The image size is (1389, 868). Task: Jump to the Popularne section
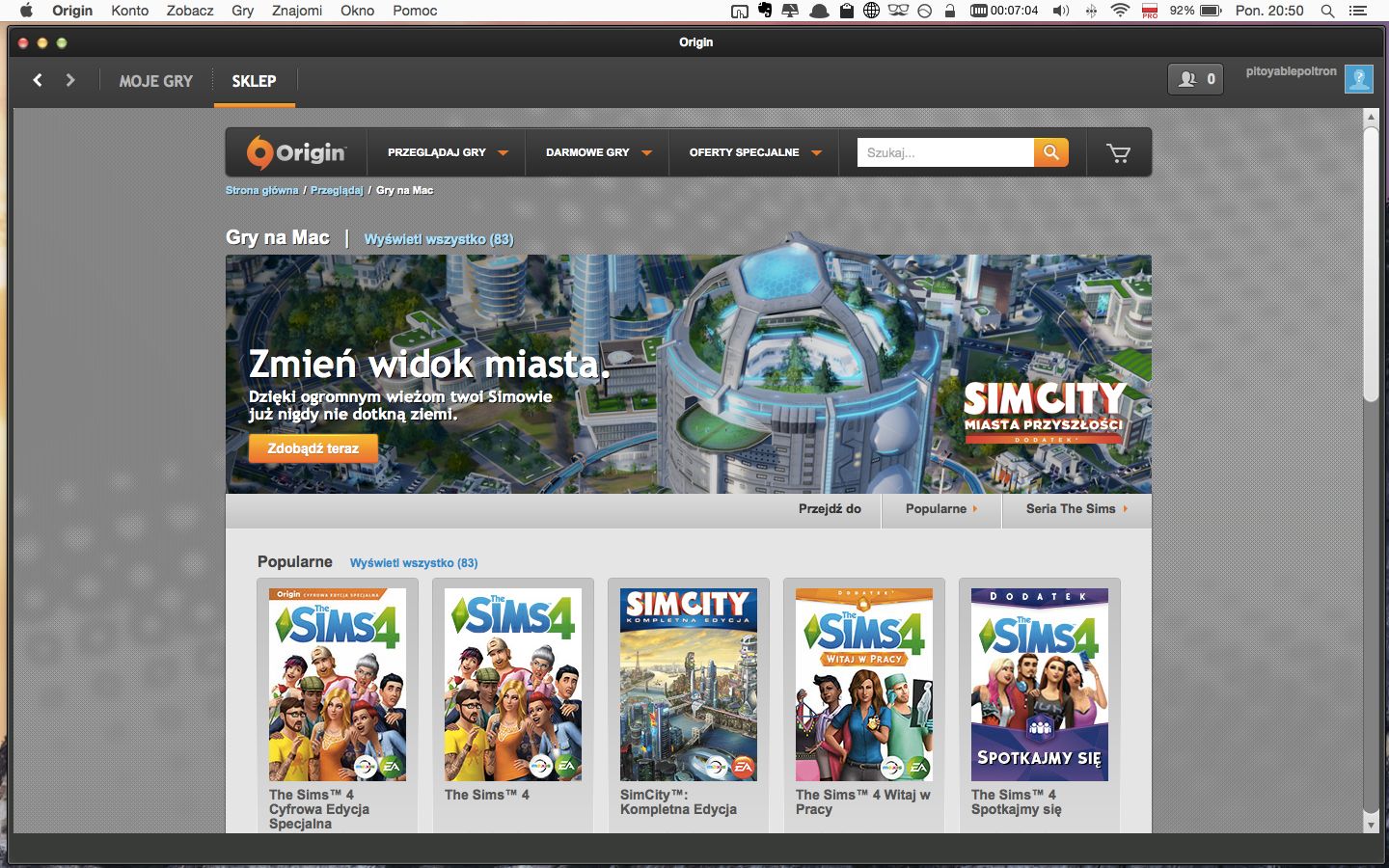point(941,509)
